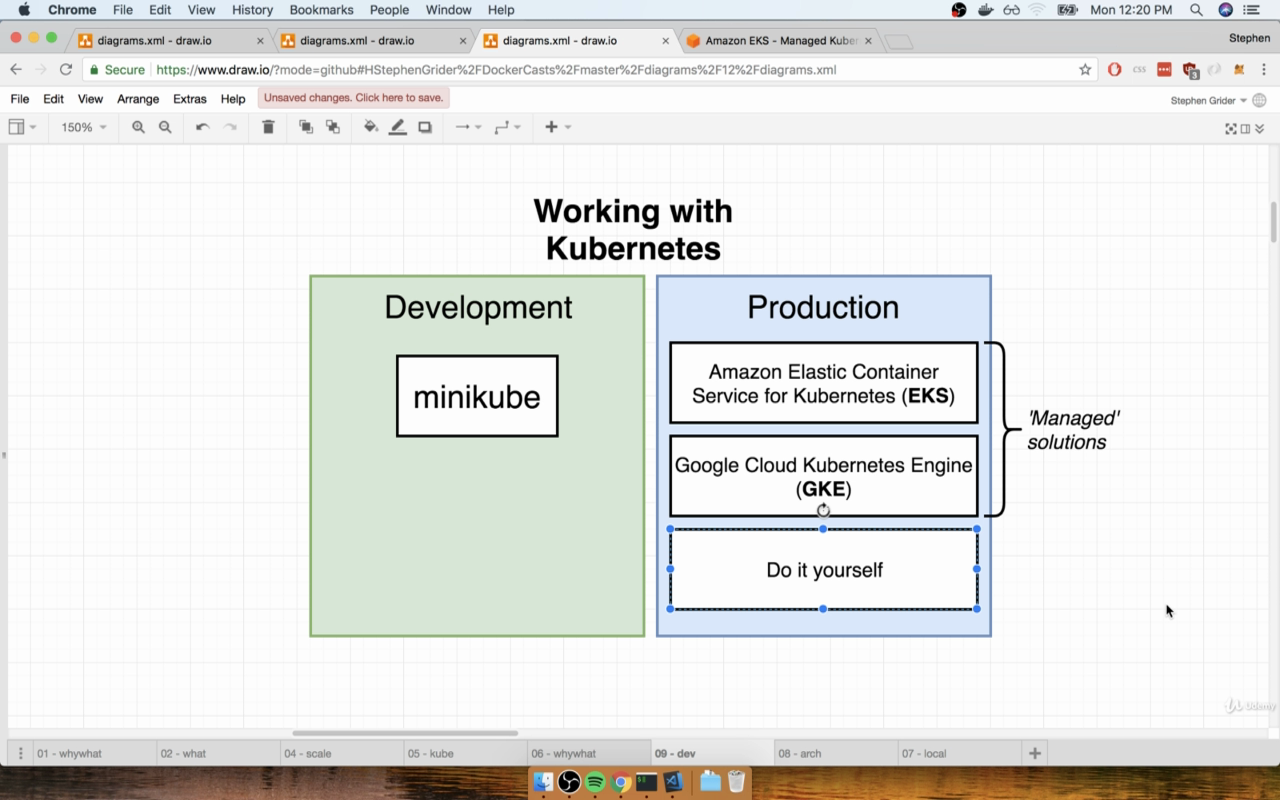Image resolution: width=1280 pixels, height=800 pixels.
Task: Open the fill color bucket tool
Action: pyautogui.click(x=371, y=127)
